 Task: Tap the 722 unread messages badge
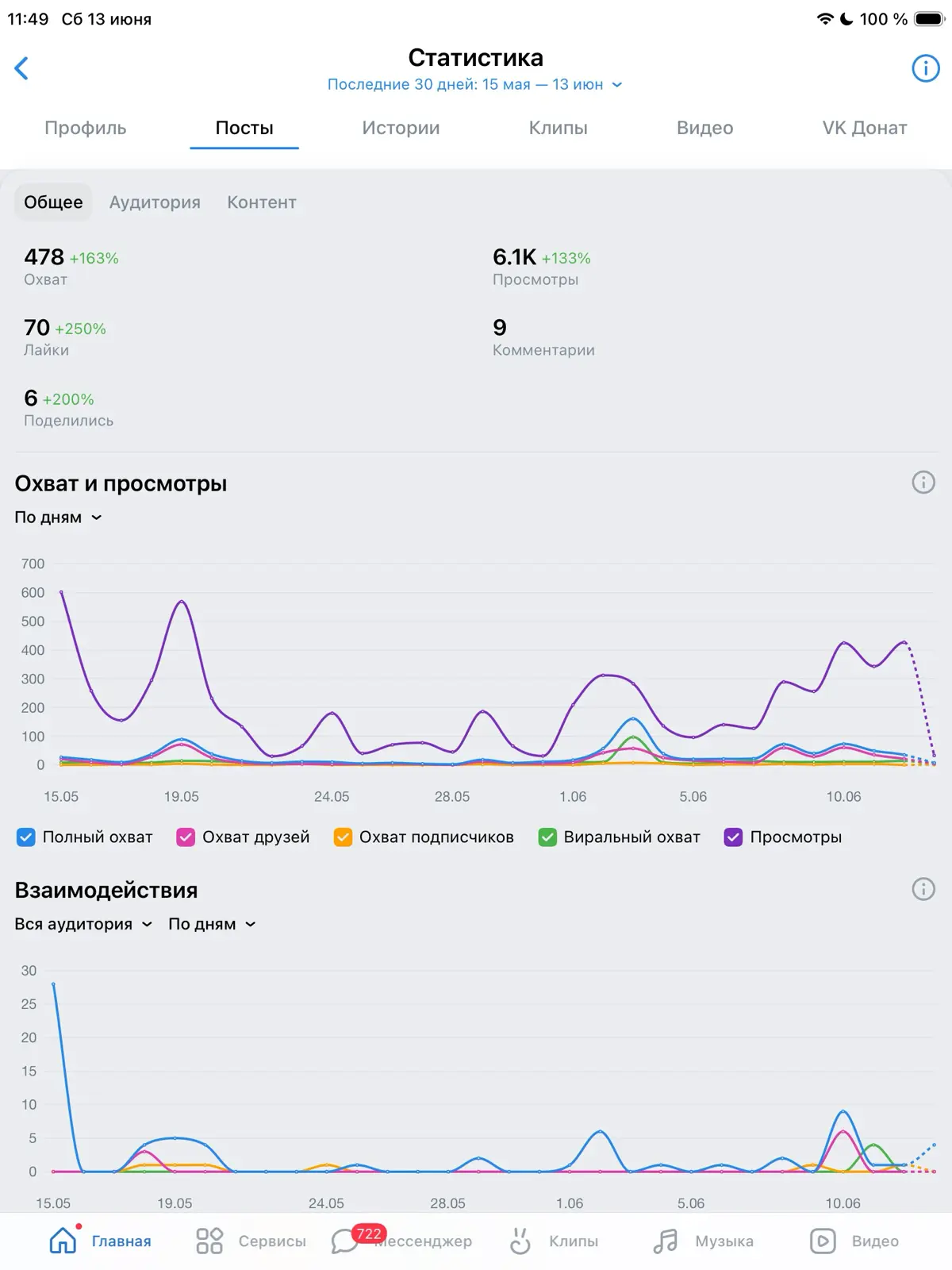tap(369, 1233)
